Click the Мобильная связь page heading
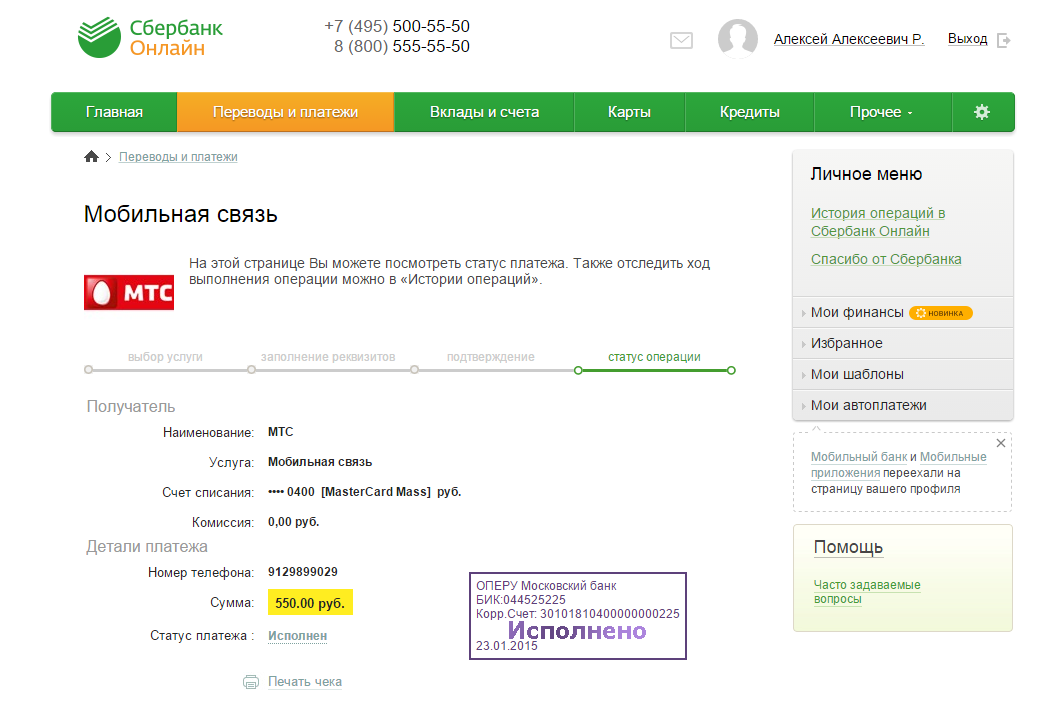Image resolution: width=1051 pixels, height=724 pixels. tap(181, 215)
